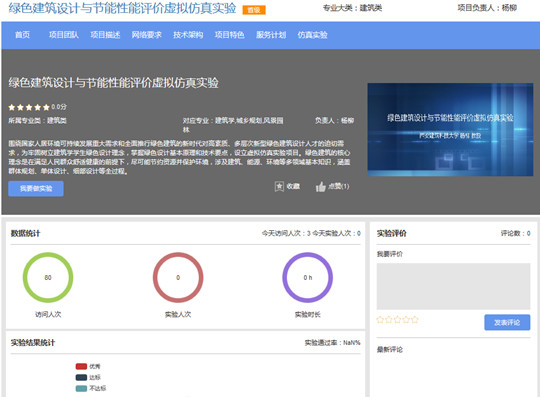This screenshot has width=540, height=397.
Task: Click the 收藏 bookmark star icon
Action: (x=279, y=187)
